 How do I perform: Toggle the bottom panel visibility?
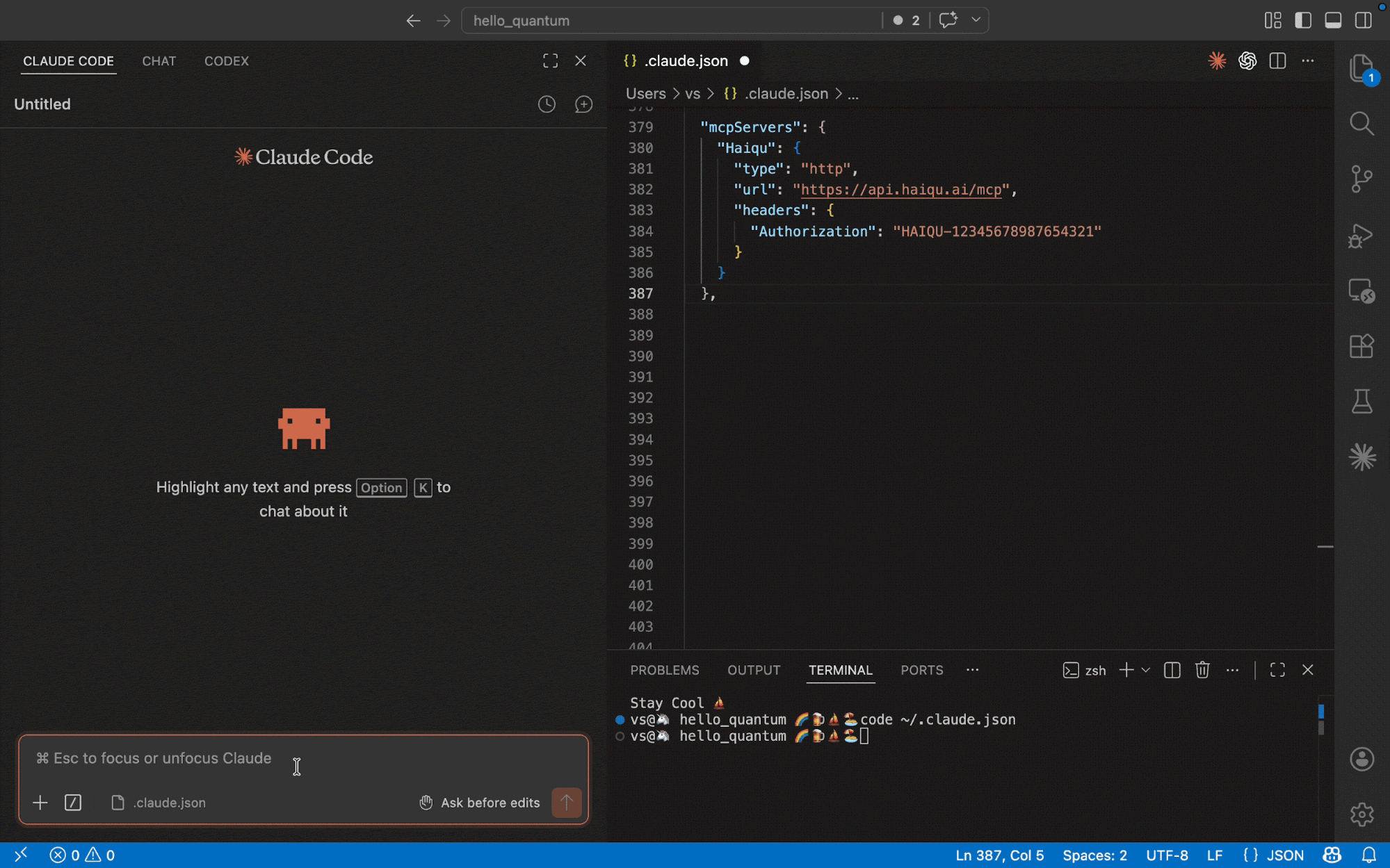point(1333,21)
